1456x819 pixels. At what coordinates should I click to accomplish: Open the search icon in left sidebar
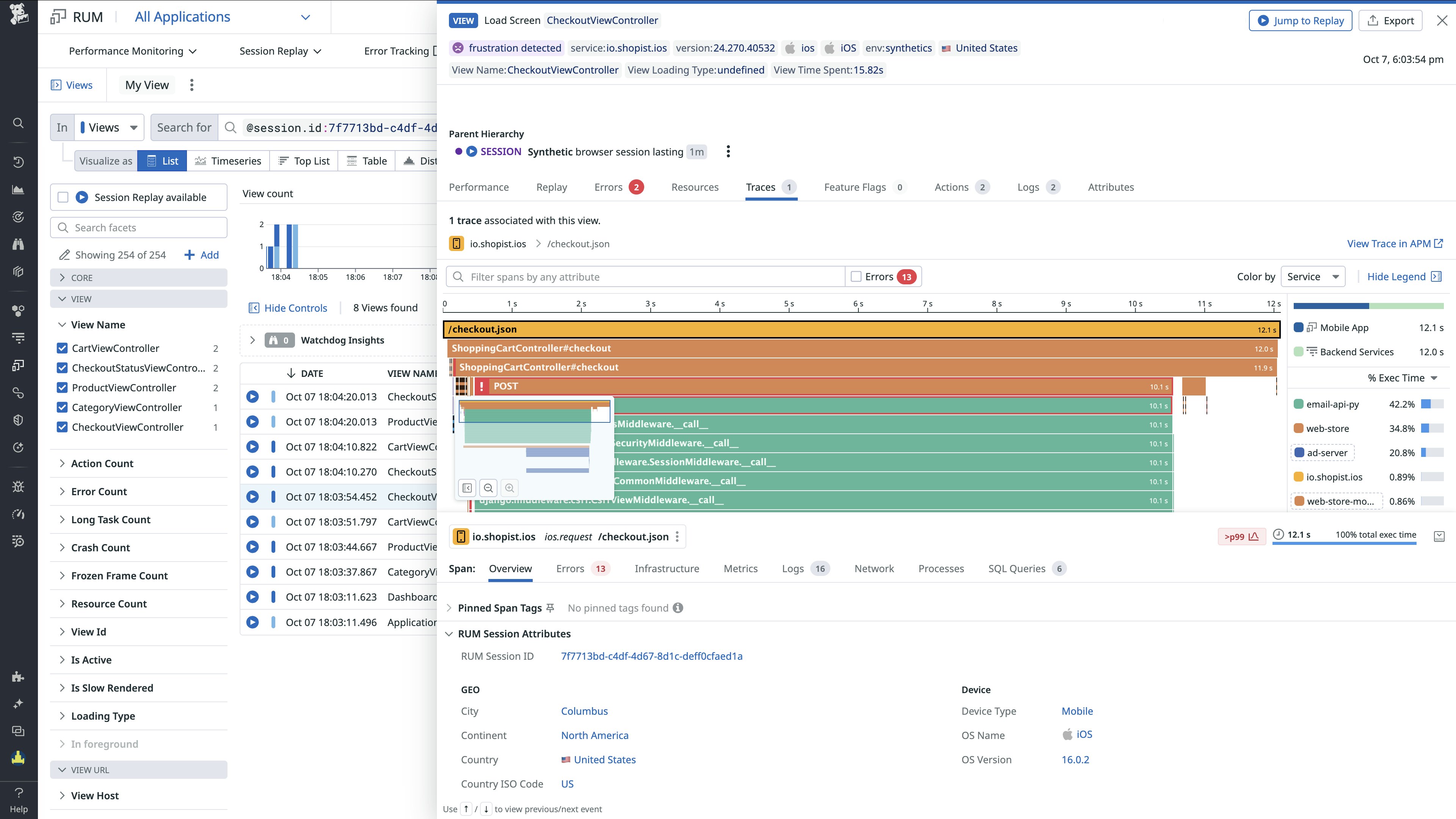point(18,122)
